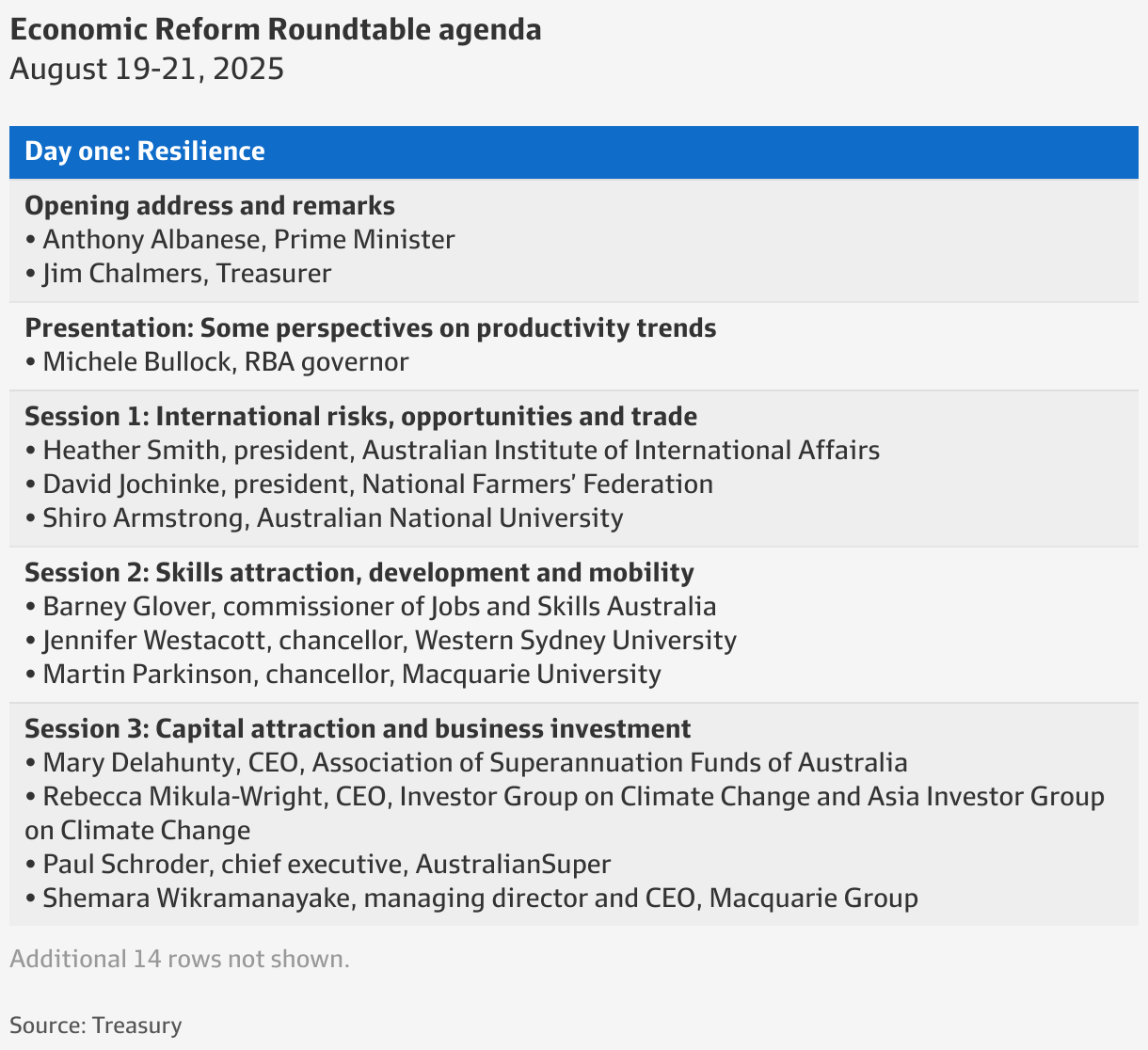Click the "Economic Reform Roundtable agenda" title
This screenshot has height=1050, width=1148.
(x=276, y=30)
